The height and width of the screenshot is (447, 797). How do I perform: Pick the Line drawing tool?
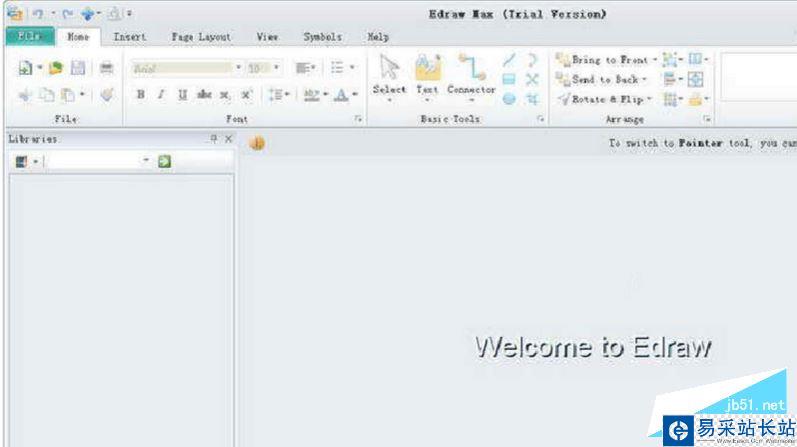509,60
